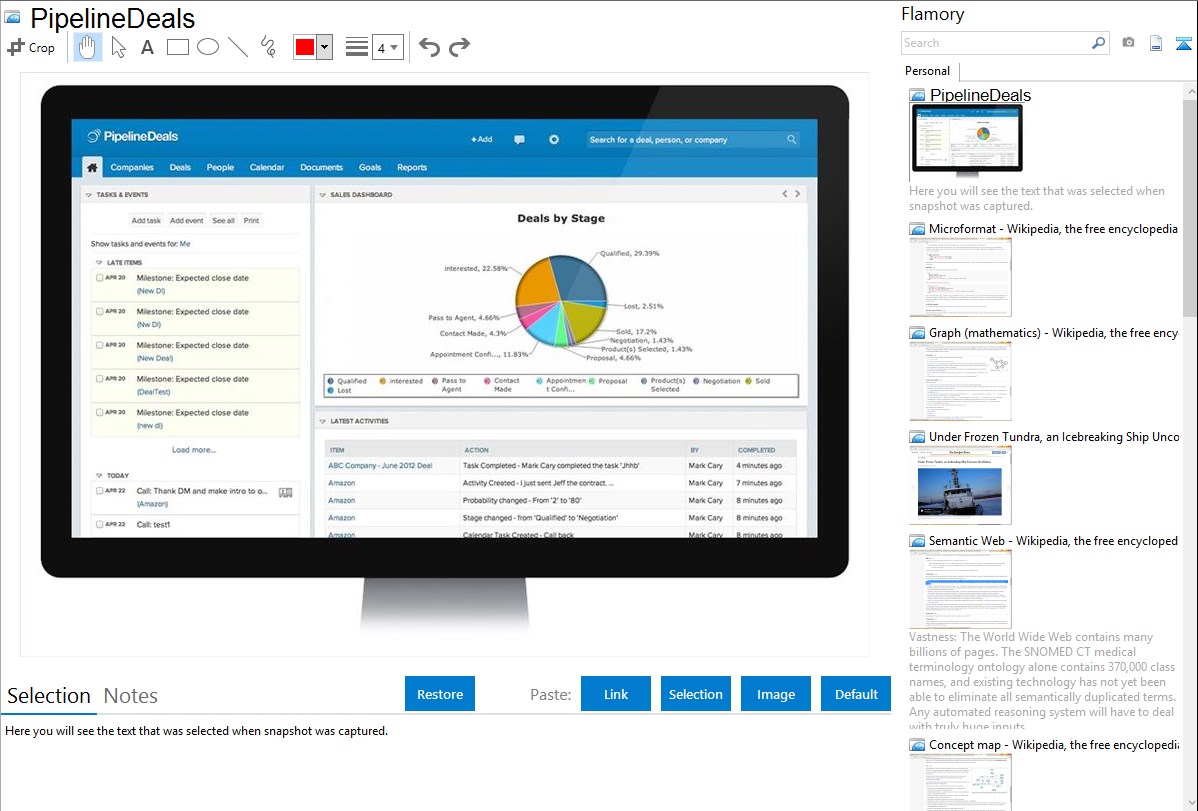Click the grey description under the PipelineDeals thumbnail
Image resolution: width=1198 pixels, height=811 pixels.
click(1037, 199)
